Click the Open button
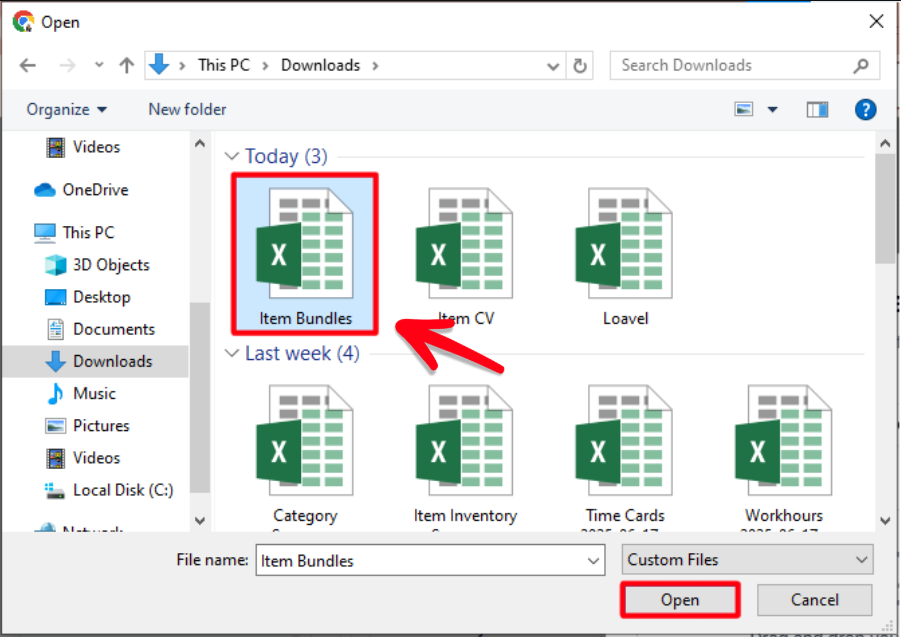 (x=680, y=600)
